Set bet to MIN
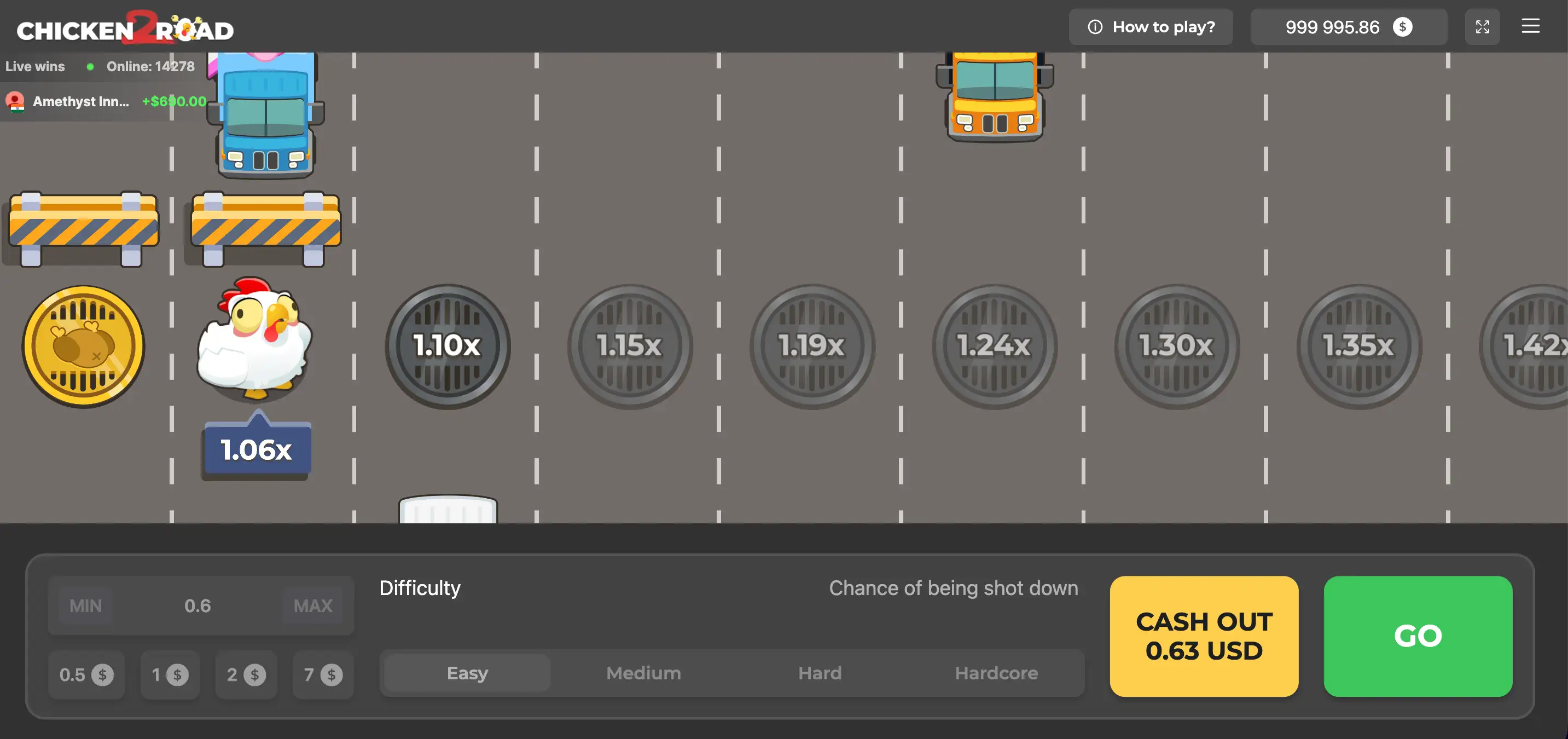Viewport: 1568px width, 739px height. tap(85, 605)
